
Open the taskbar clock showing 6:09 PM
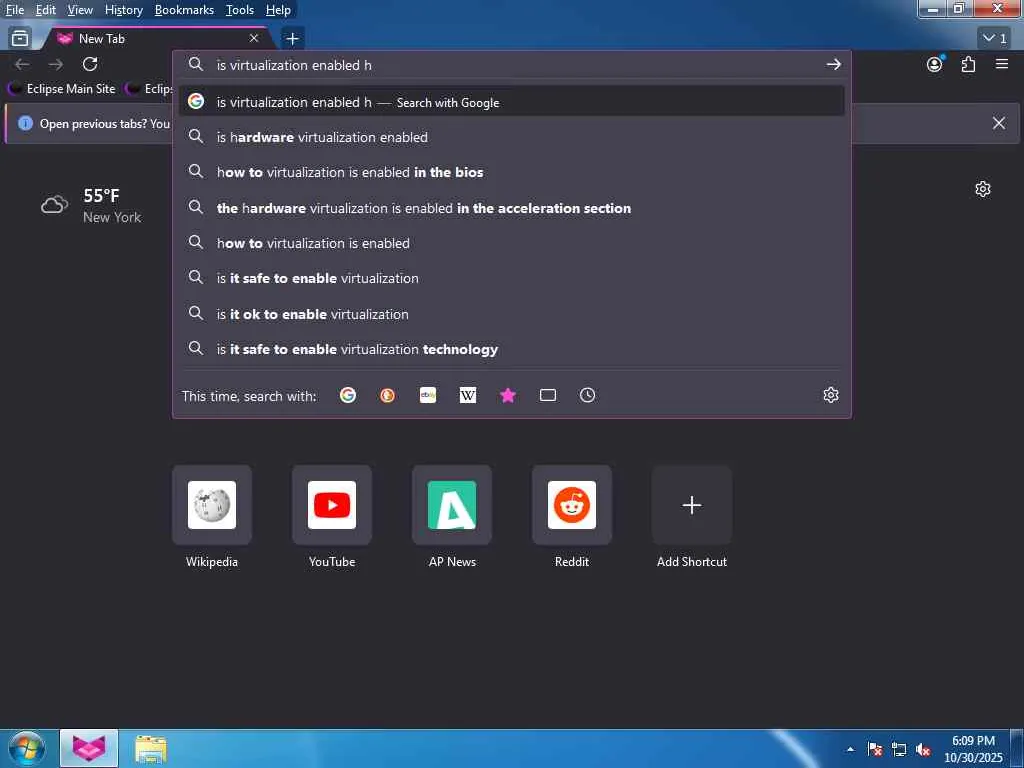973,749
